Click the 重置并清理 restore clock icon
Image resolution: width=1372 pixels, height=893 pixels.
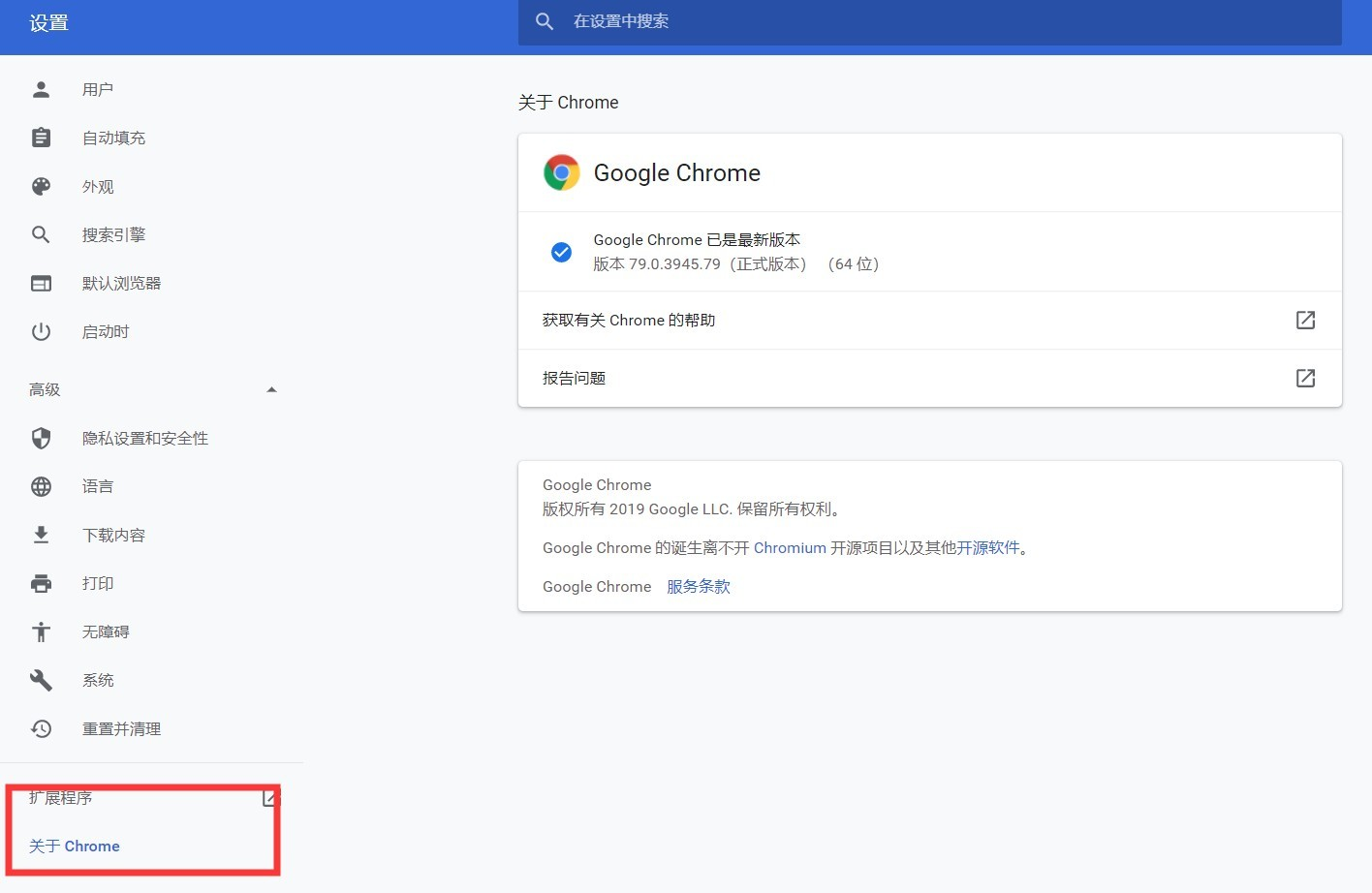41,728
